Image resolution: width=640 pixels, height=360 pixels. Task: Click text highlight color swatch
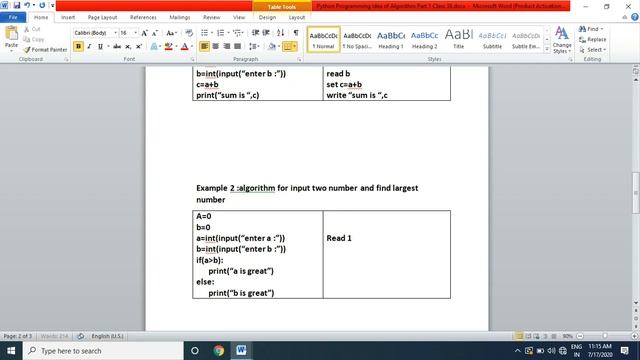point(169,47)
